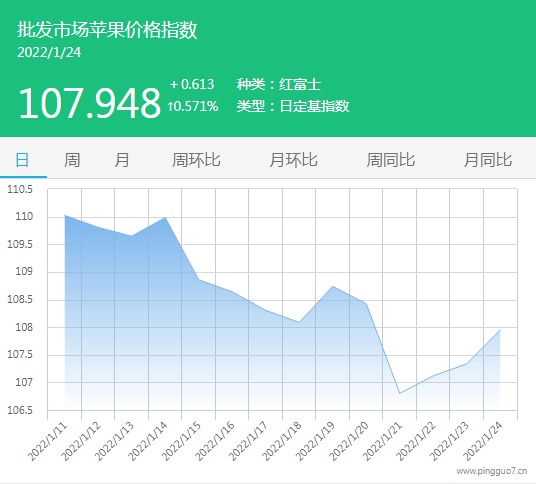The image size is (536, 484).
Task: Open the 月同比 tab
Action: click(x=488, y=160)
